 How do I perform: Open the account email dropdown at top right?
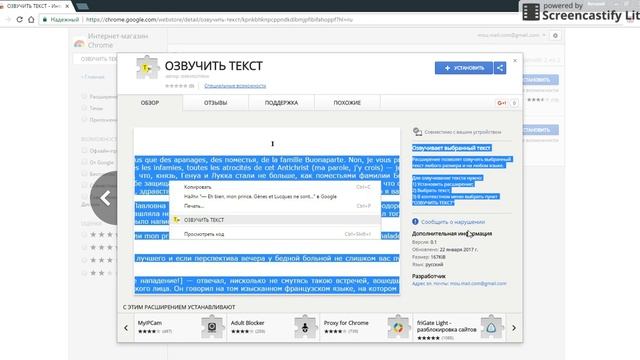pyautogui.click(x=511, y=36)
